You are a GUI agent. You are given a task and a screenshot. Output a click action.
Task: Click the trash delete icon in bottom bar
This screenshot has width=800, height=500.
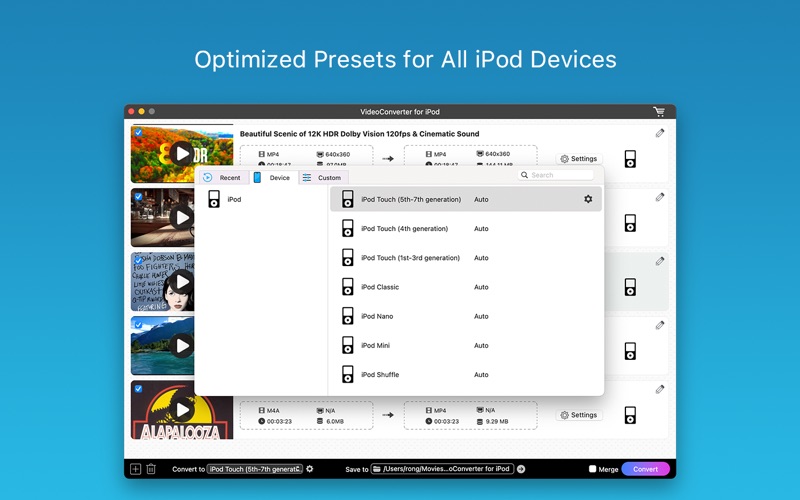[x=151, y=469]
